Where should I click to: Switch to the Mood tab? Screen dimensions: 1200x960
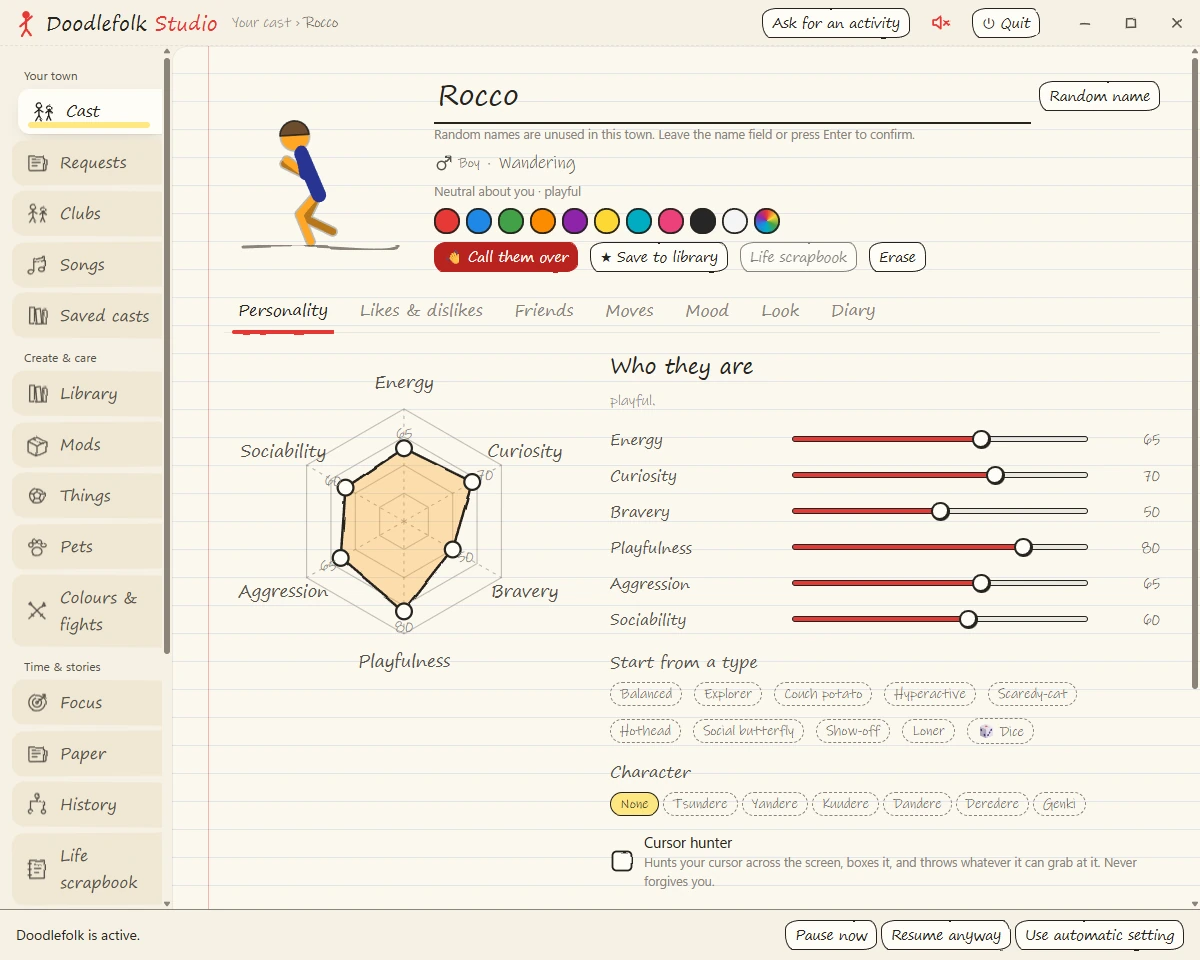tap(707, 310)
